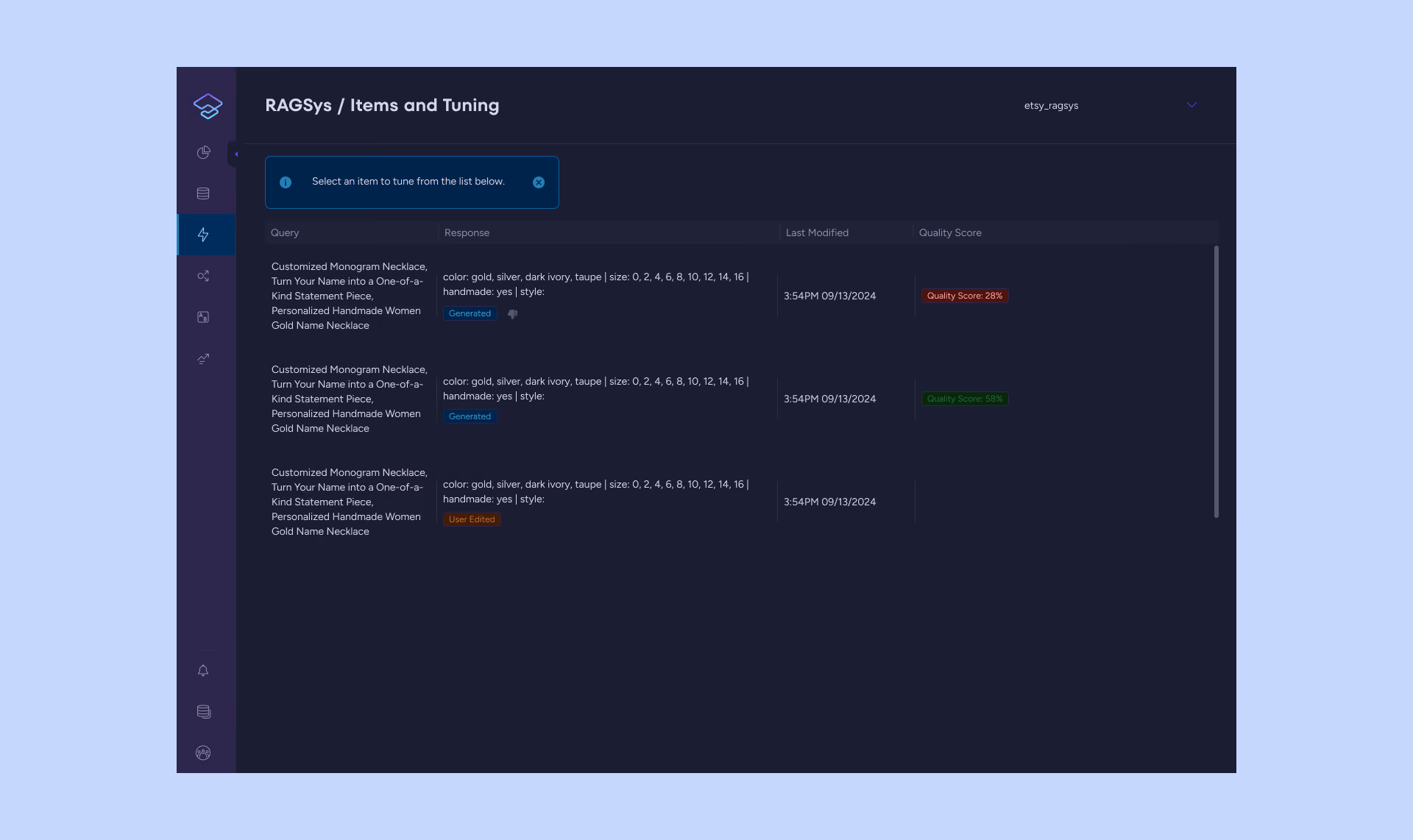Open the square comparison icon in sidebar

203,317
